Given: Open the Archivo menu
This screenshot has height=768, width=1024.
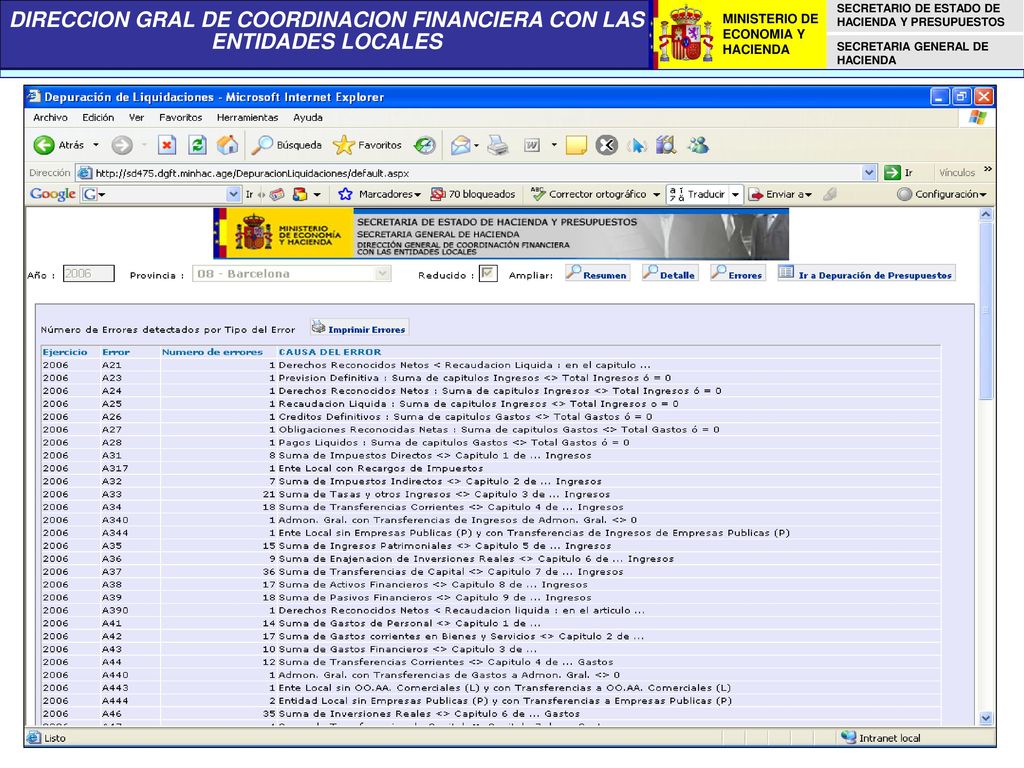Looking at the screenshot, I should (50, 118).
